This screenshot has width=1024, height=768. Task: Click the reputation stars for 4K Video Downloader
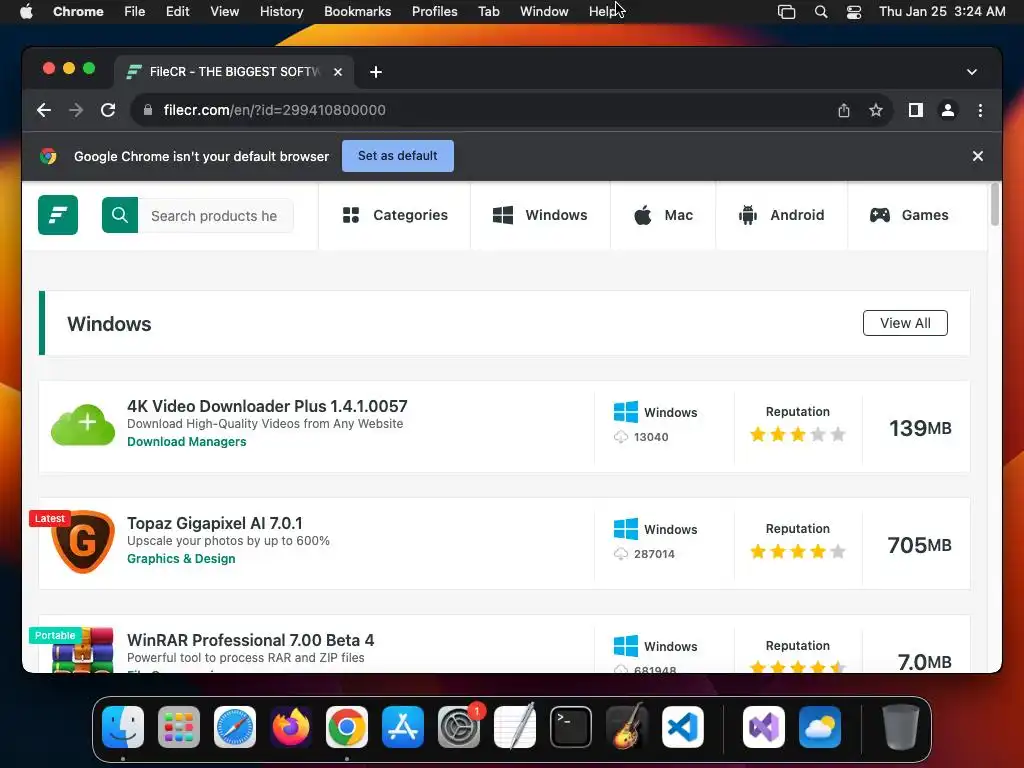click(797, 434)
